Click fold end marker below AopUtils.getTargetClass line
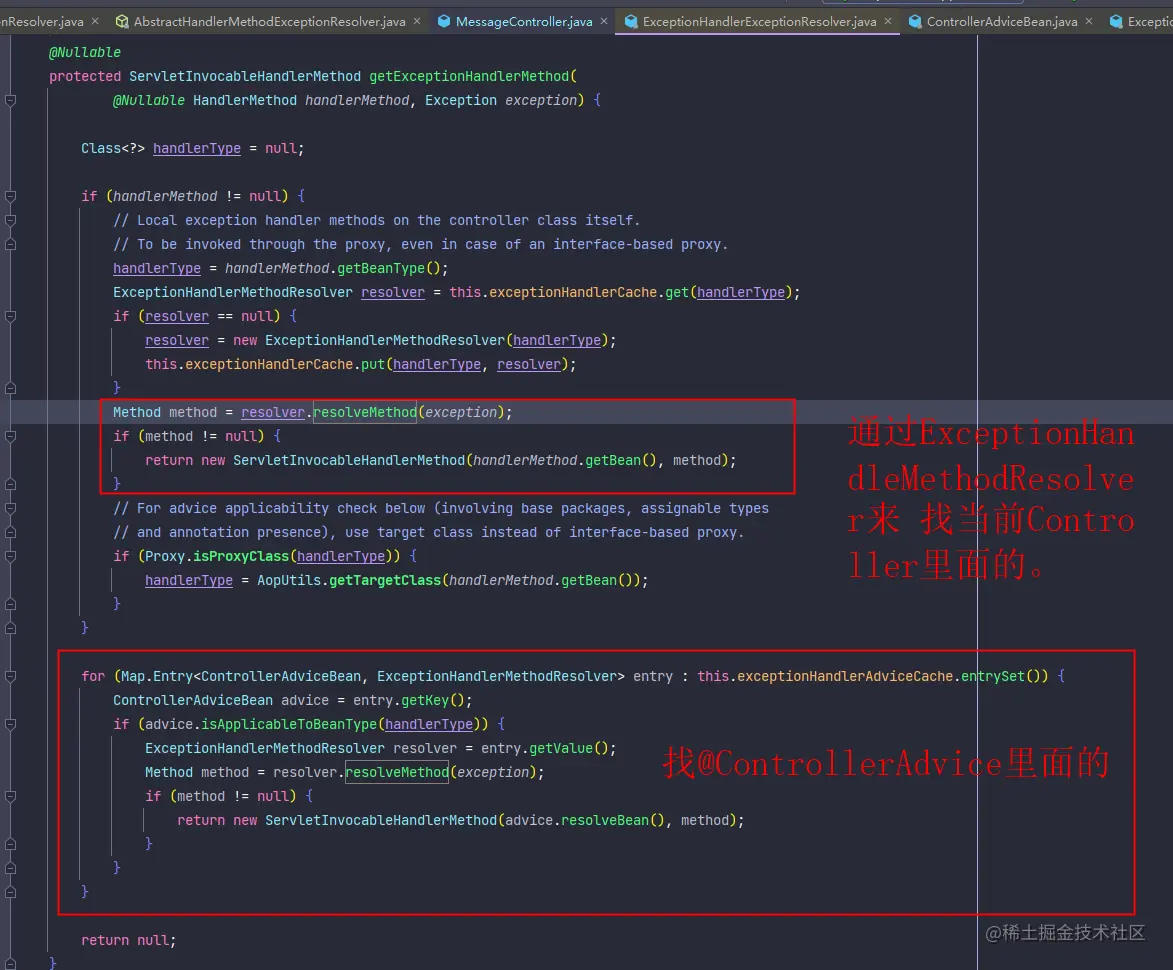The width and height of the screenshot is (1173, 970). coord(10,604)
